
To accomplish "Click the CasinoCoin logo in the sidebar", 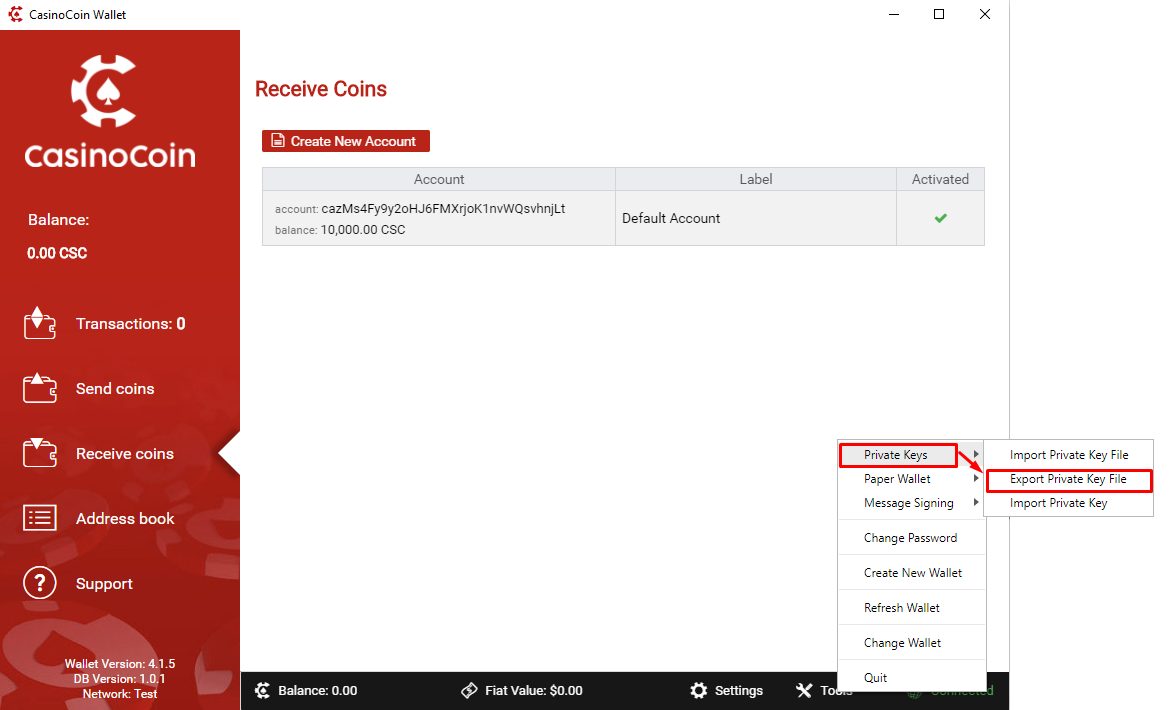I will pos(110,110).
